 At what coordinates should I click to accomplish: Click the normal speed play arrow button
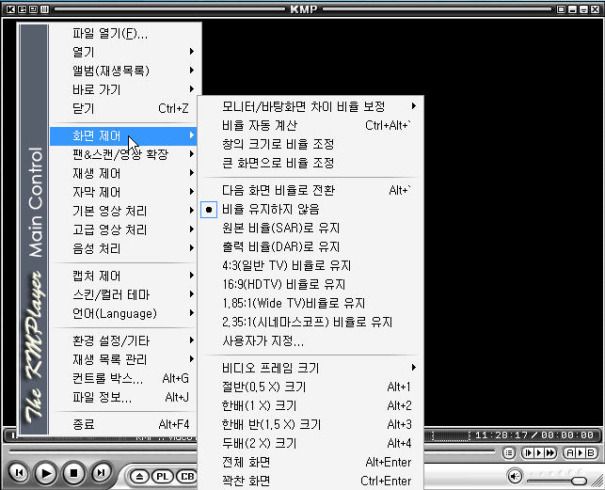point(539,453)
